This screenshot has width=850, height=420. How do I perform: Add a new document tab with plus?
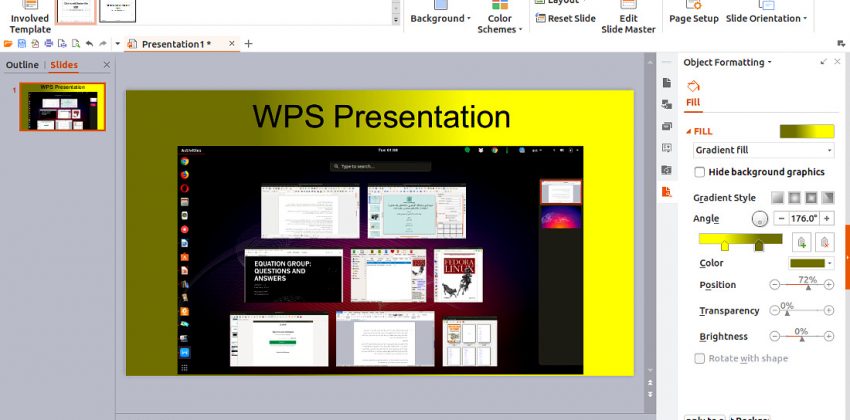pyautogui.click(x=248, y=44)
